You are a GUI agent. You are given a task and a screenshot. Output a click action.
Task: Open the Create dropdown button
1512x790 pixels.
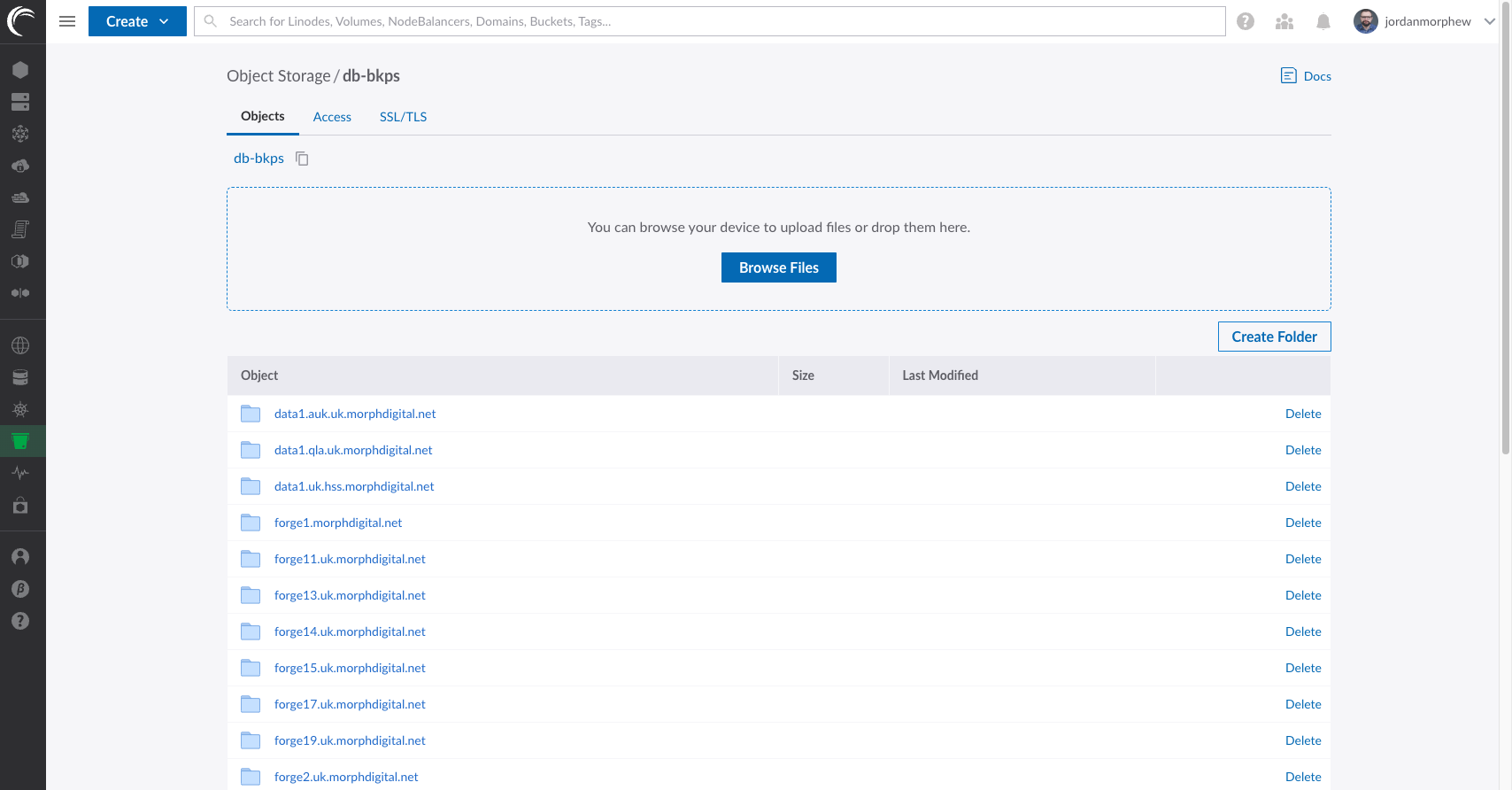coord(137,21)
